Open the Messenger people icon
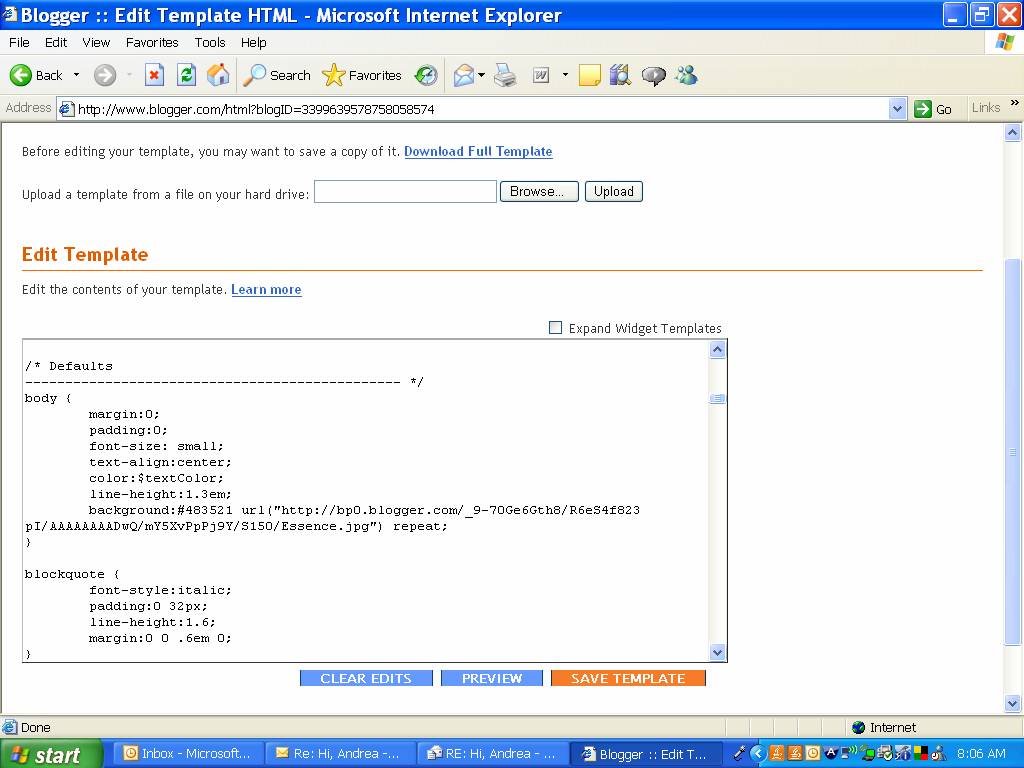 [x=686, y=75]
